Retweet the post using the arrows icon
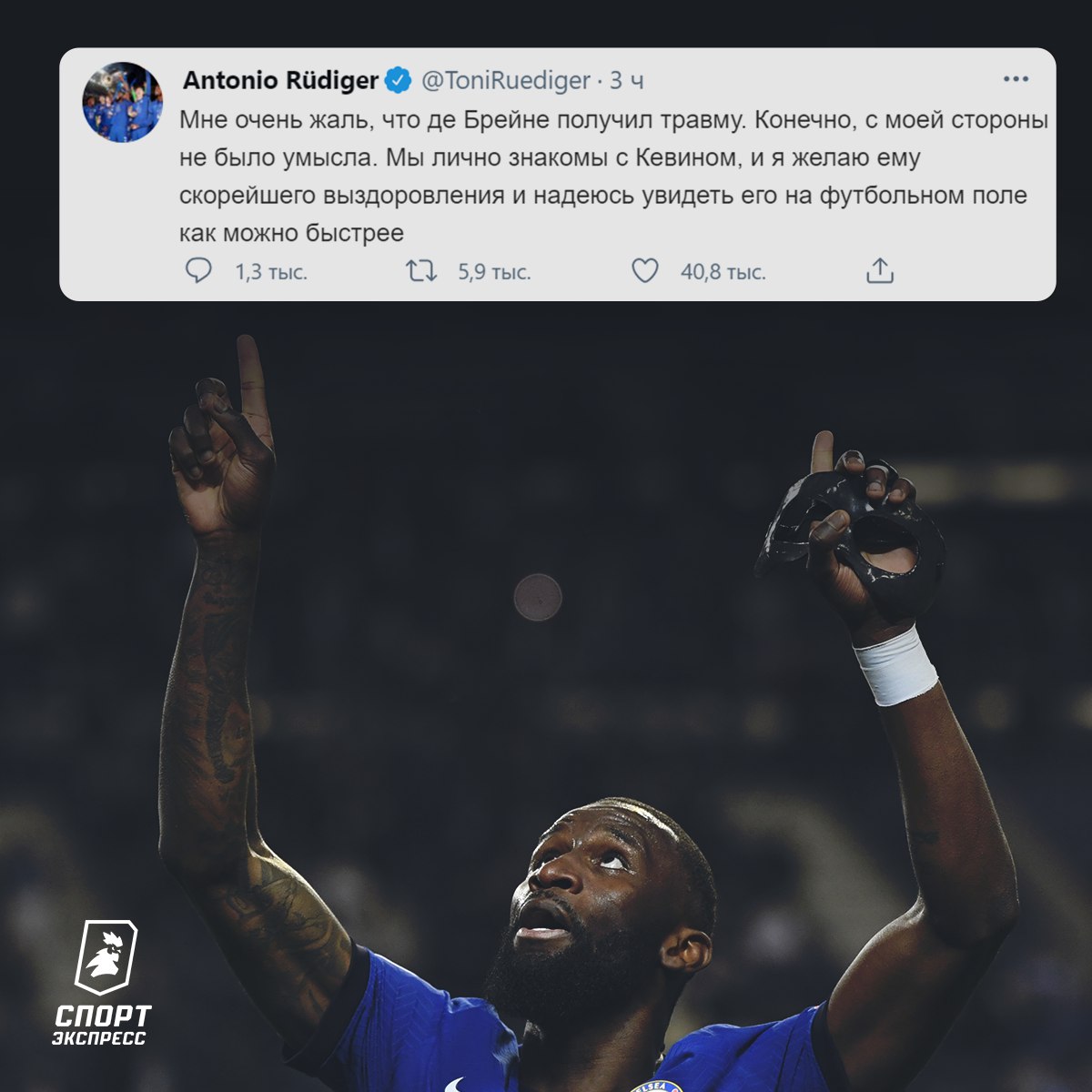Viewport: 1092px width, 1092px height. point(421,271)
